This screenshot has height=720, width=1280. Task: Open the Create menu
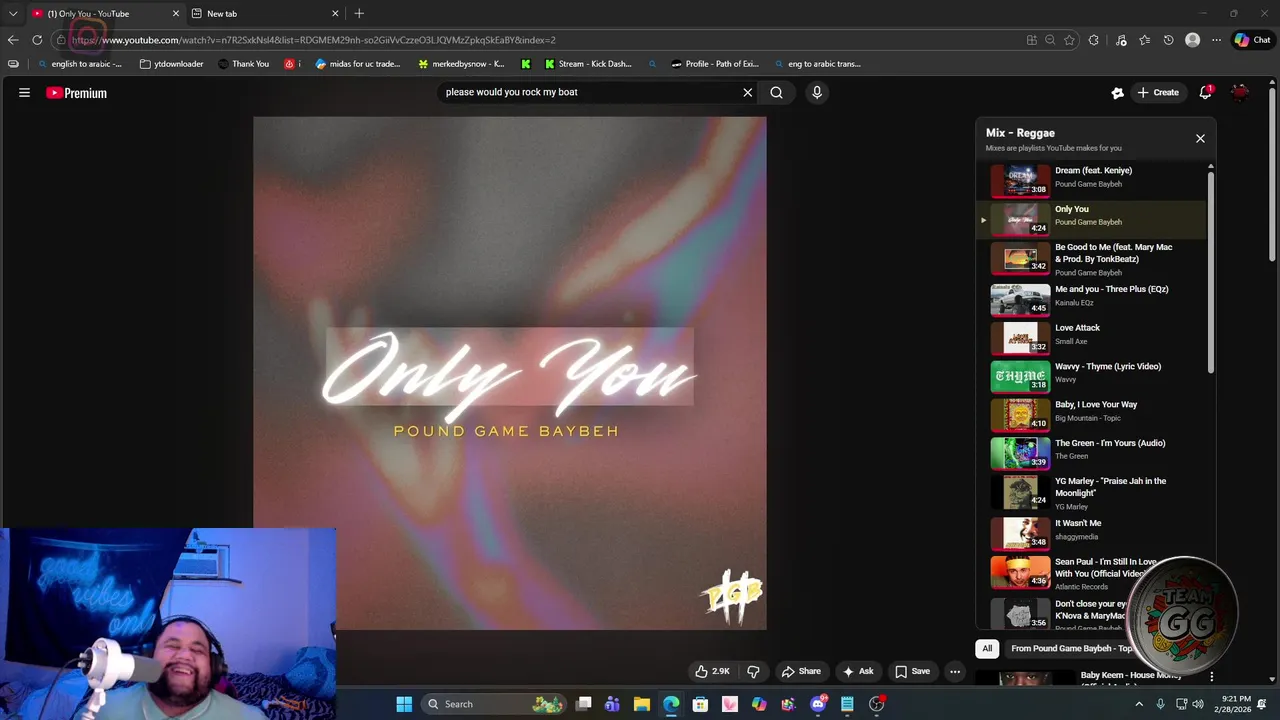[x=1158, y=92]
